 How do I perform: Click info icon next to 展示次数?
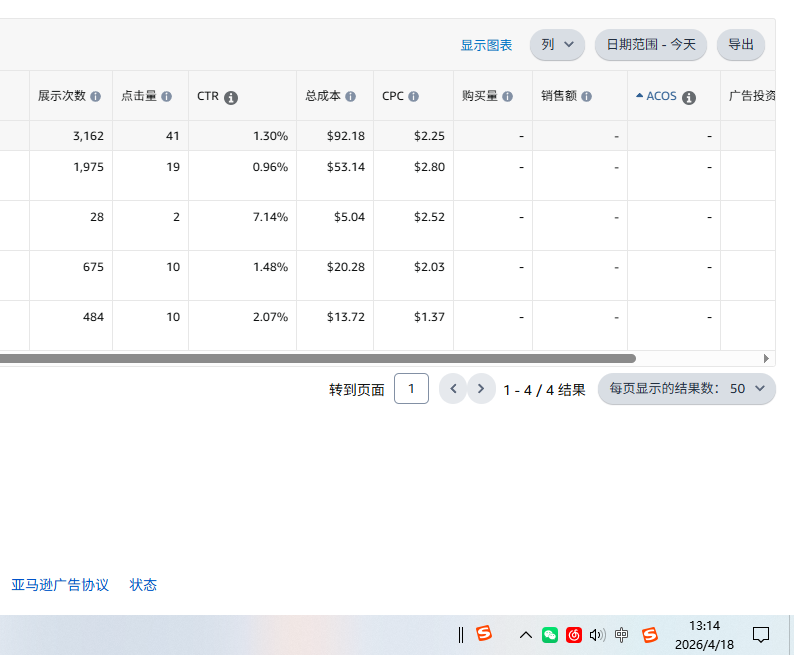click(x=96, y=97)
